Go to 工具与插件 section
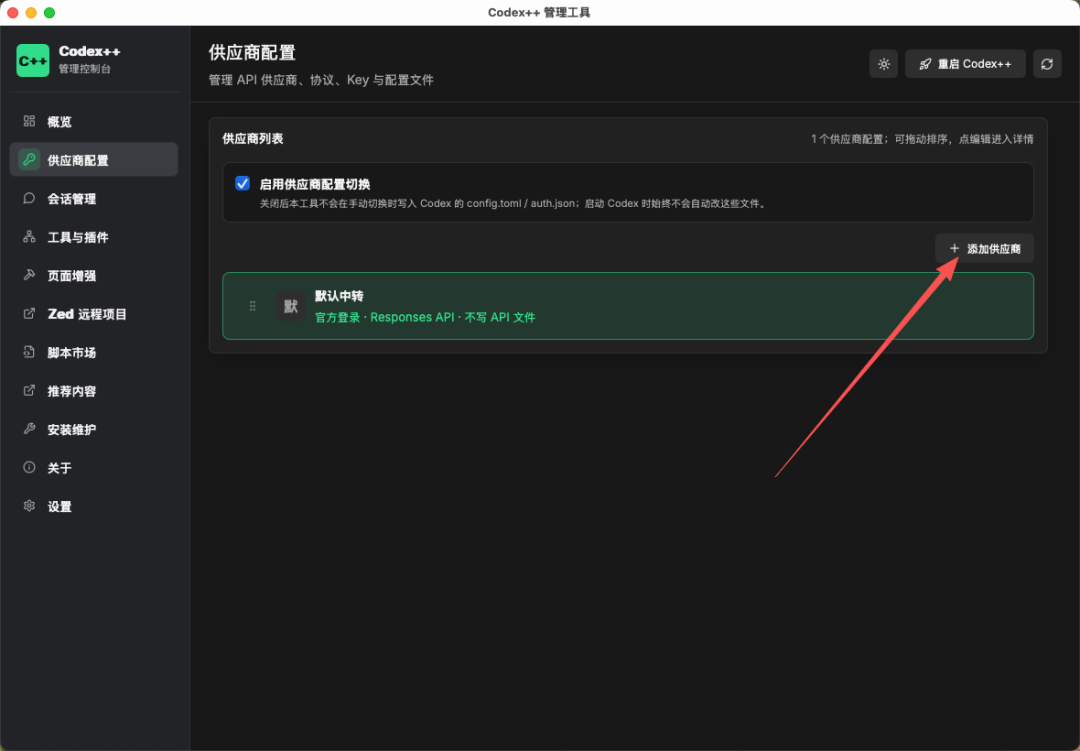This screenshot has height=751, width=1080. coord(94,238)
